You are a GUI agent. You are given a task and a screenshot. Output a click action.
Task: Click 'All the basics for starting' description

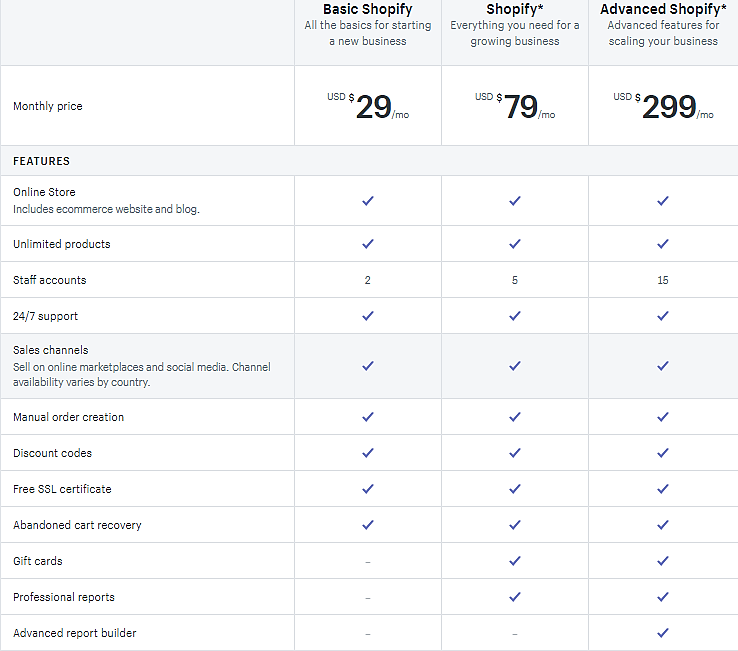[x=368, y=25]
